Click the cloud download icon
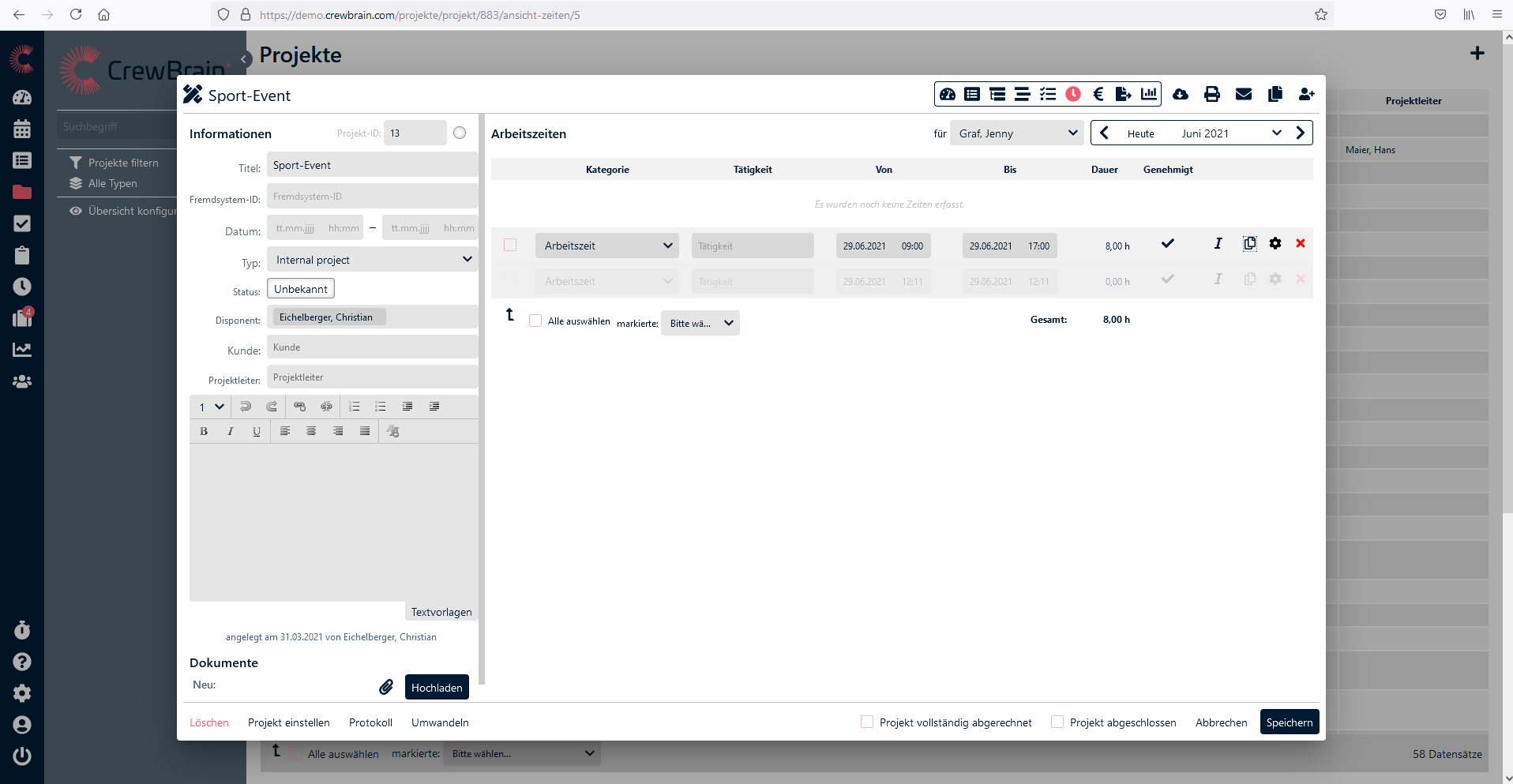 click(1180, 94)
